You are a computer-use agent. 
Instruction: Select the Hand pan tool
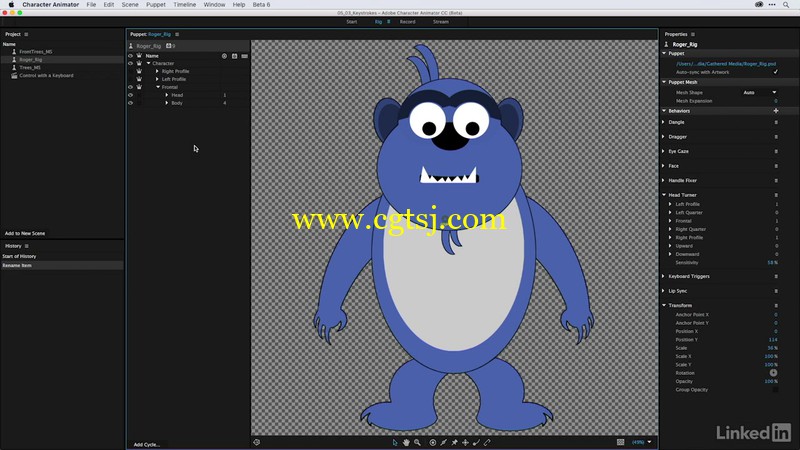(406, 442)
